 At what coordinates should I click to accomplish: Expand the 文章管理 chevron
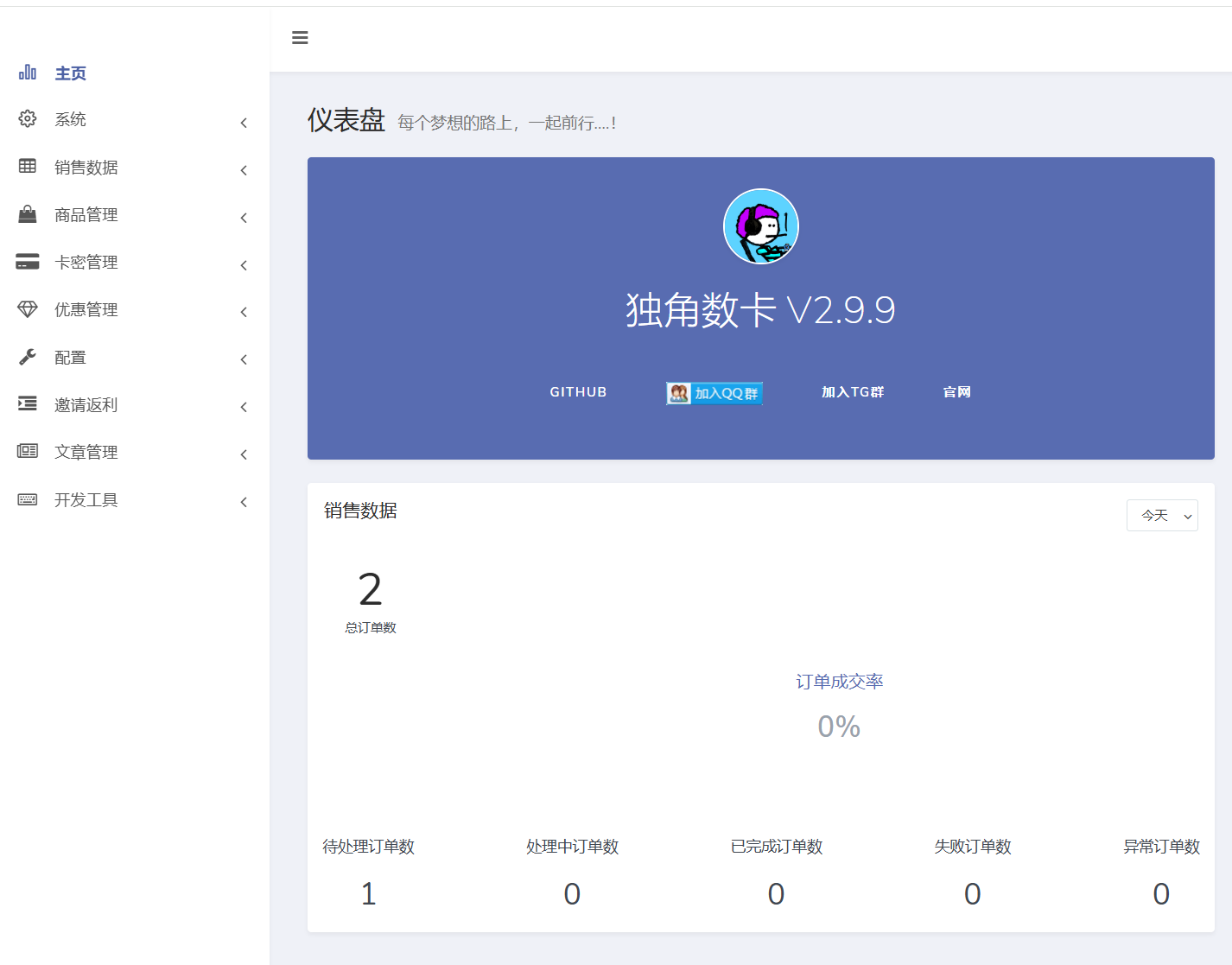244,454
